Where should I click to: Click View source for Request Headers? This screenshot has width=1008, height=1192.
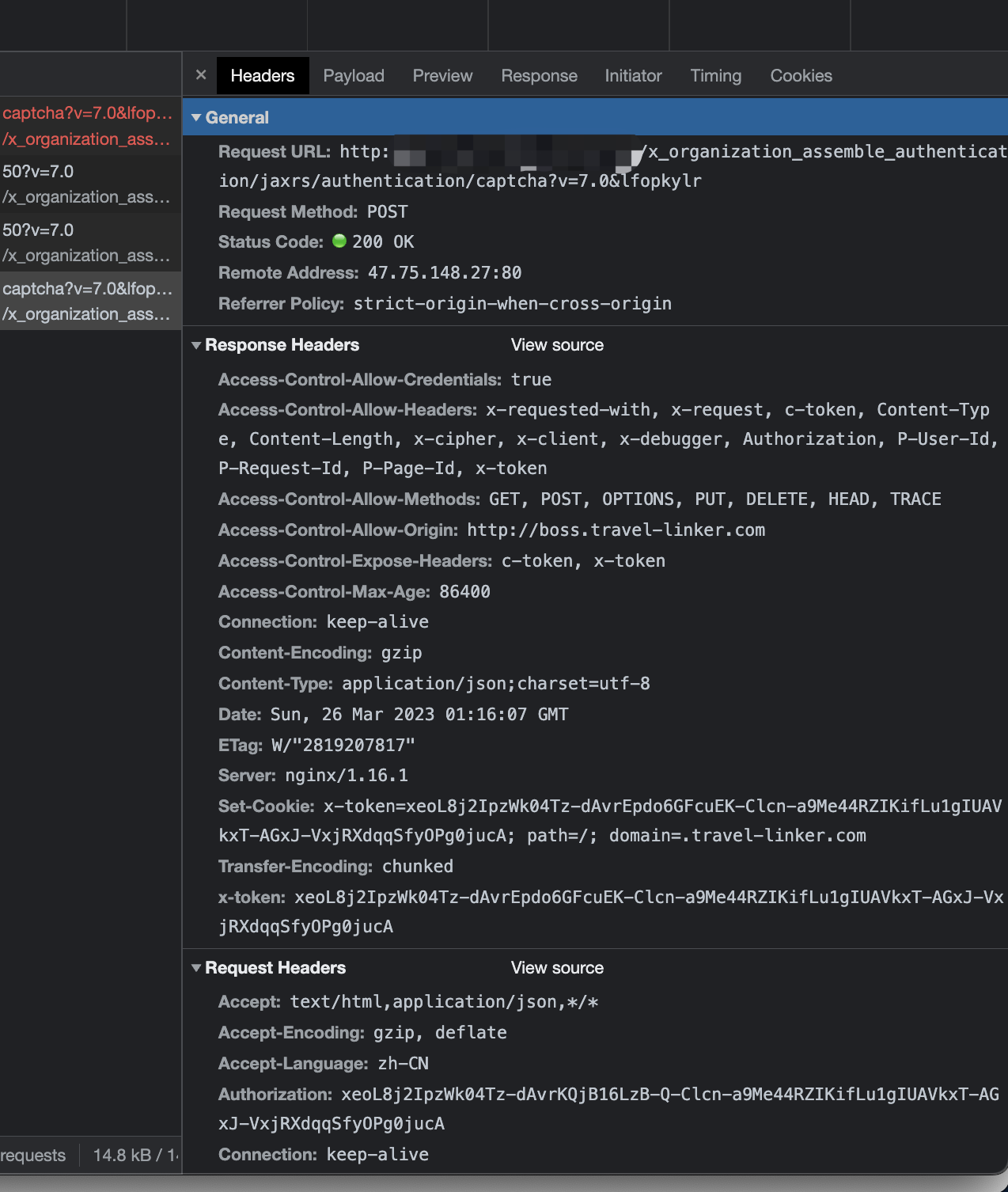tap(557, 968)
